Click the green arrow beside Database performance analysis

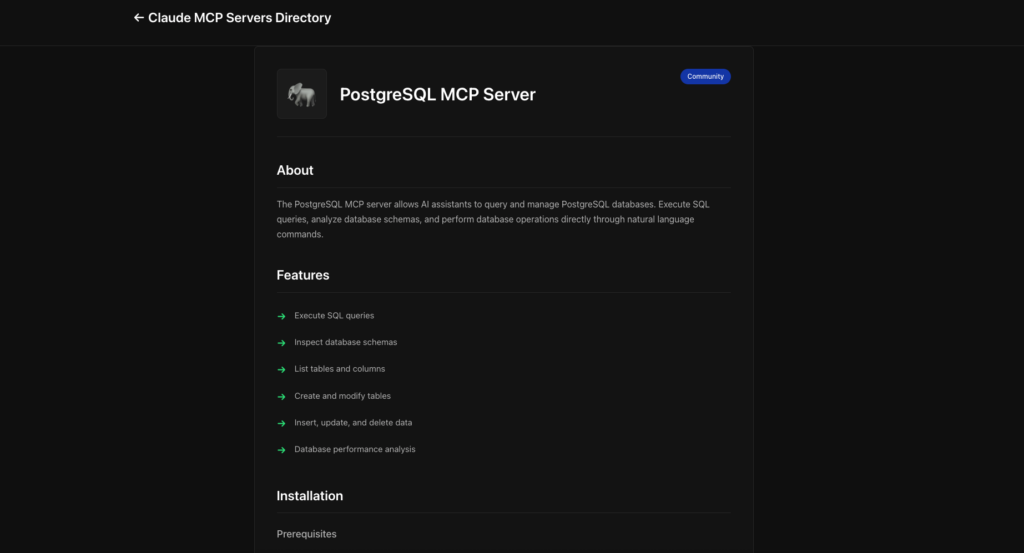tap(282, 450)
